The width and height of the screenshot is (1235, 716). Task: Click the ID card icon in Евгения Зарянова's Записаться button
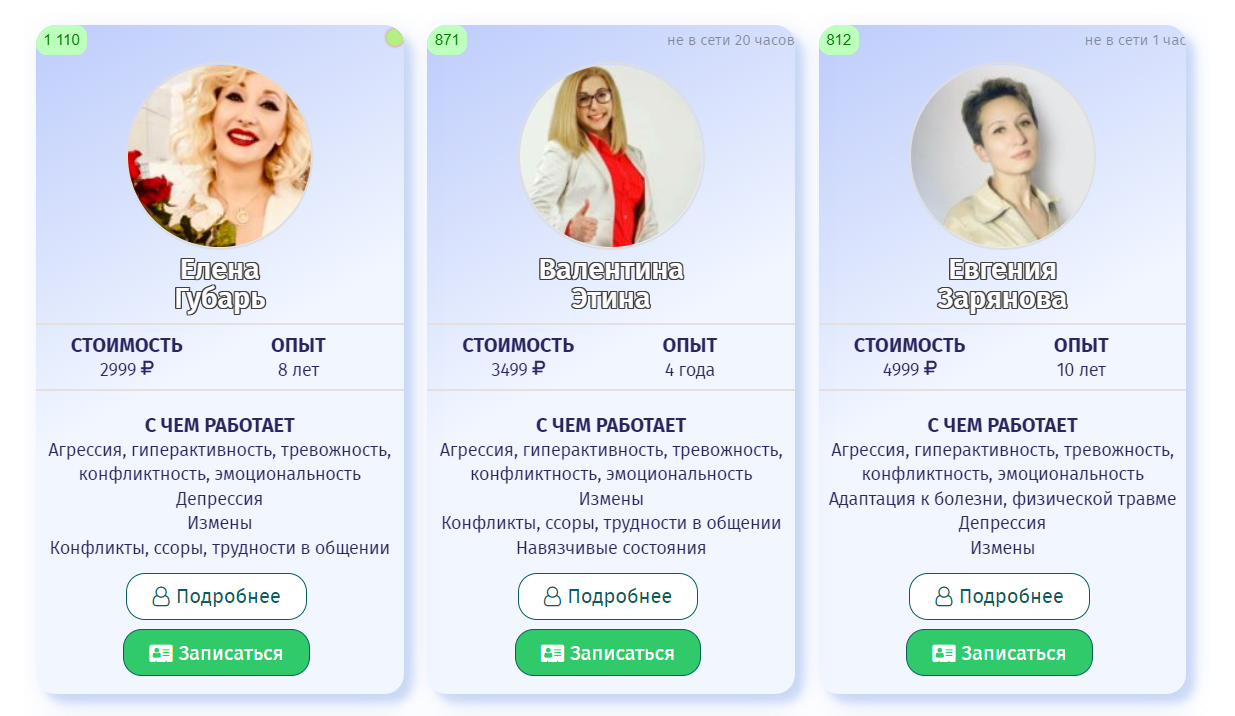pos(943,653)
